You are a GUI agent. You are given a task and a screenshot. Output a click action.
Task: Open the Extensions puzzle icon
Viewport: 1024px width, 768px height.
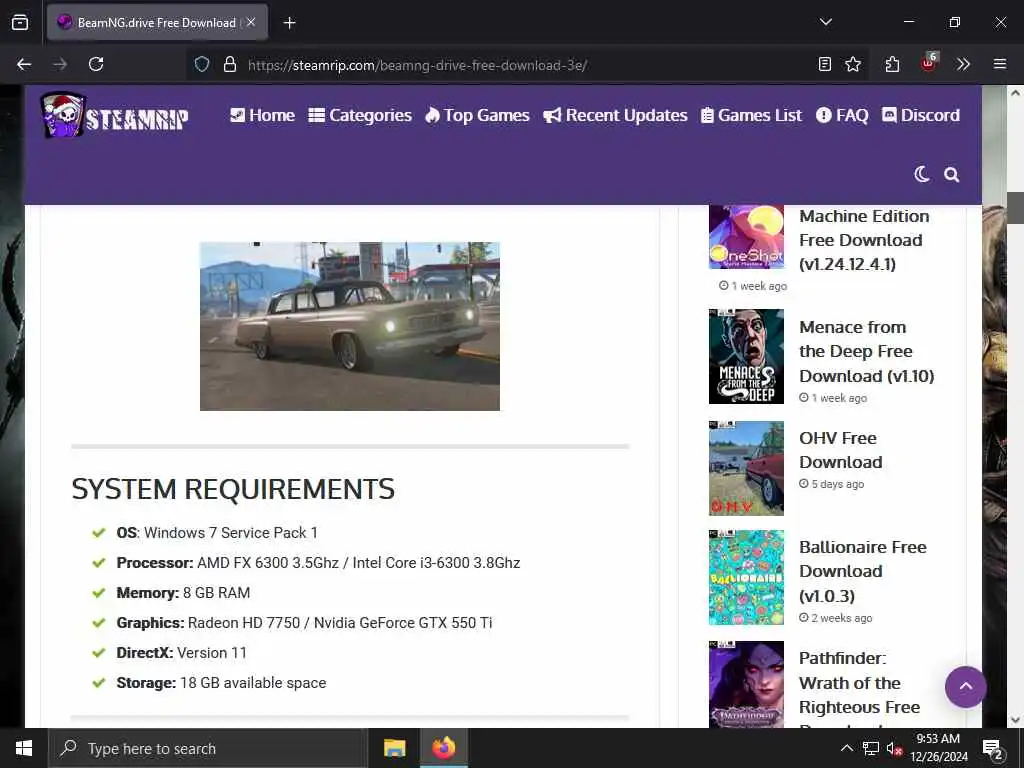[x=892, y=64]
